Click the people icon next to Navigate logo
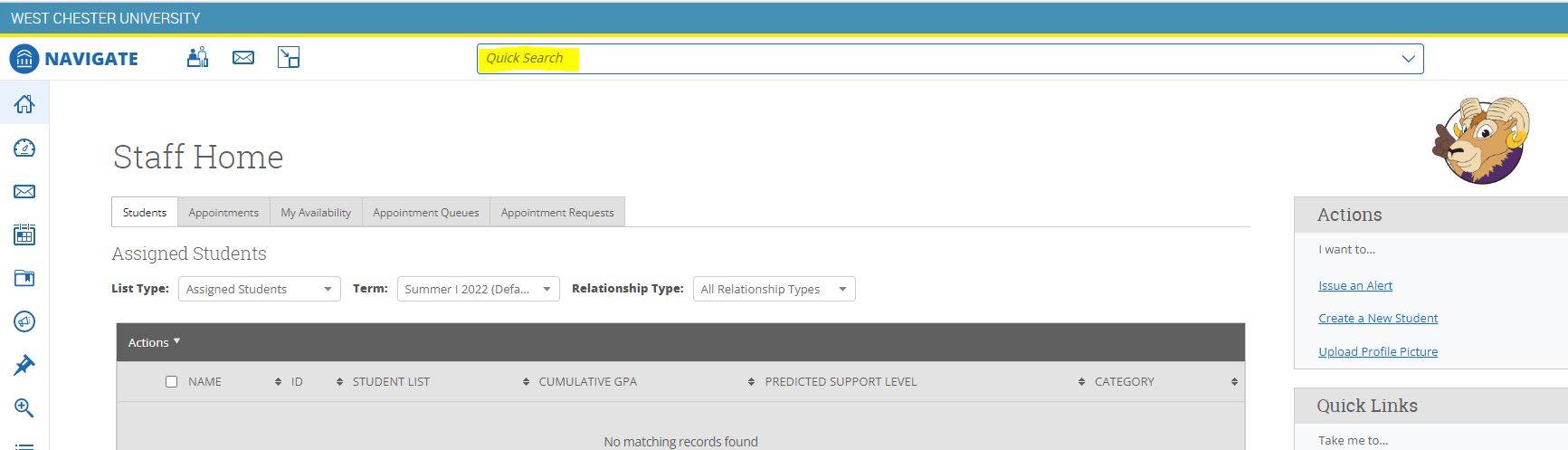 click(x=197, y=58)
